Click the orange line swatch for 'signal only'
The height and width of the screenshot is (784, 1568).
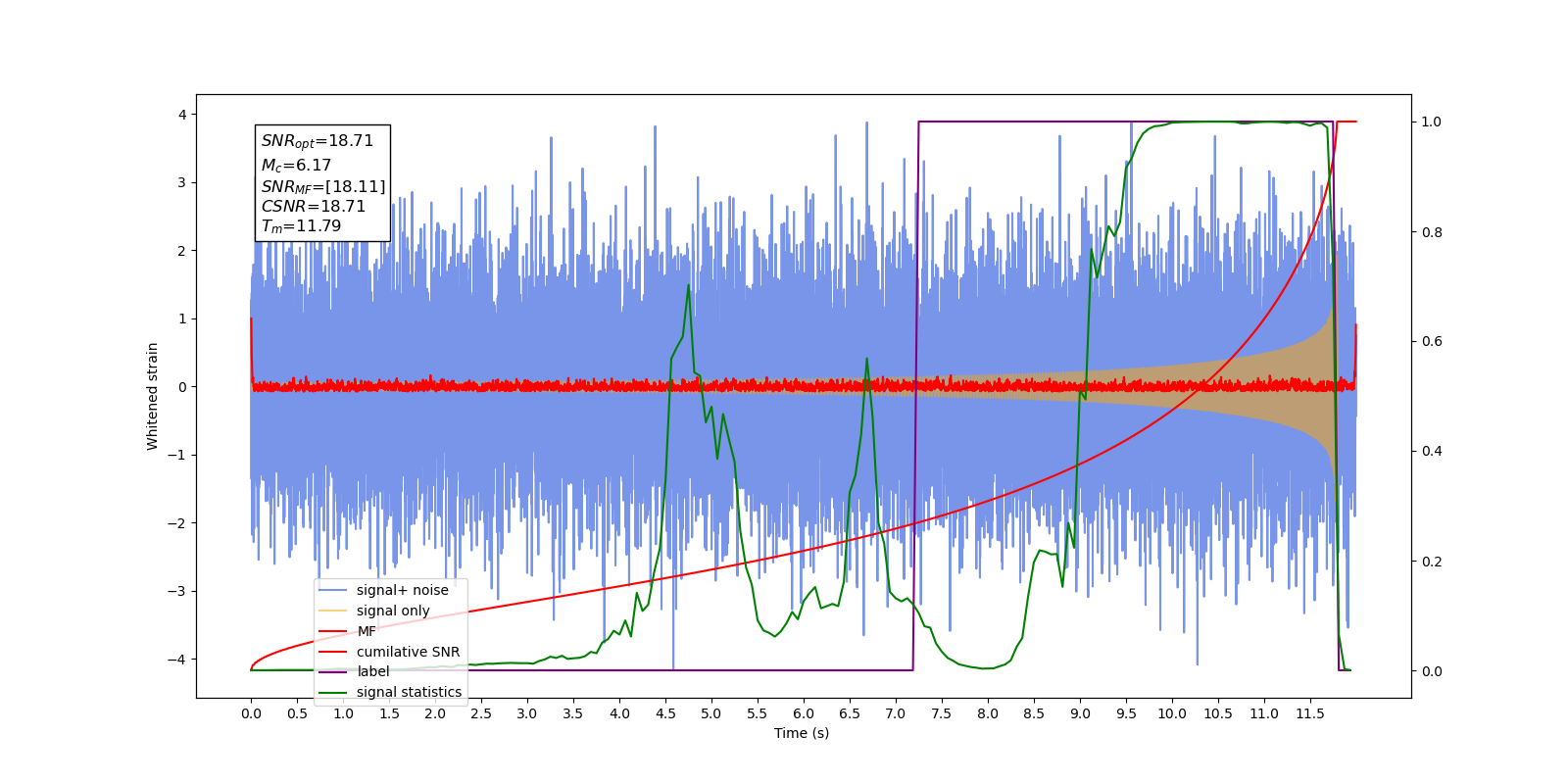[333, 611]
